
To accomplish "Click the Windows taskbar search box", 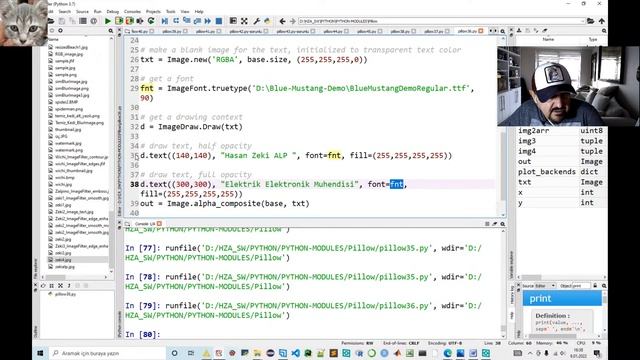I will click(x=107, y=353).
